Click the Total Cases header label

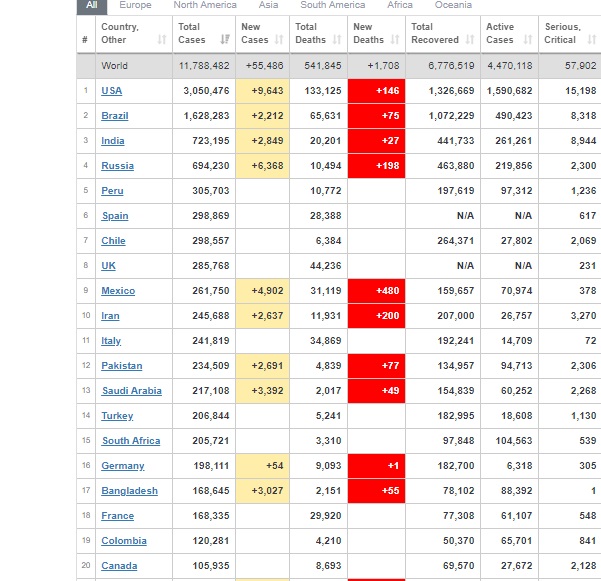192,33
